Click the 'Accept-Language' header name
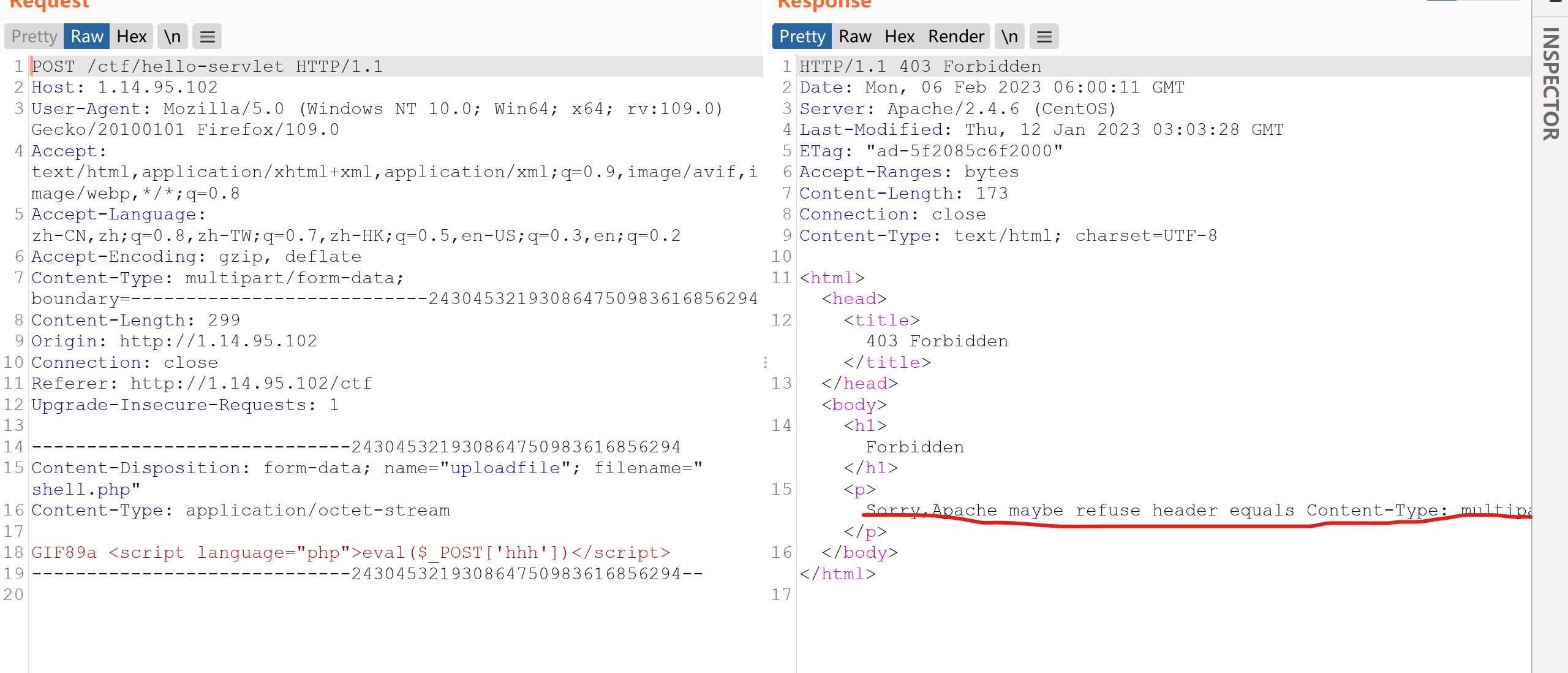The image size is (1568, 673). coord(114,214)
